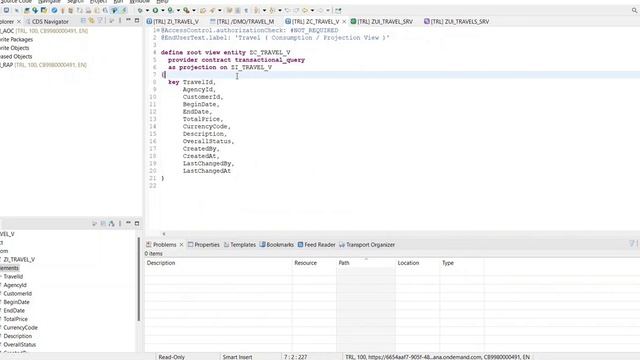
Task: Select TravelId in the Outline
Action: (13, 277)
